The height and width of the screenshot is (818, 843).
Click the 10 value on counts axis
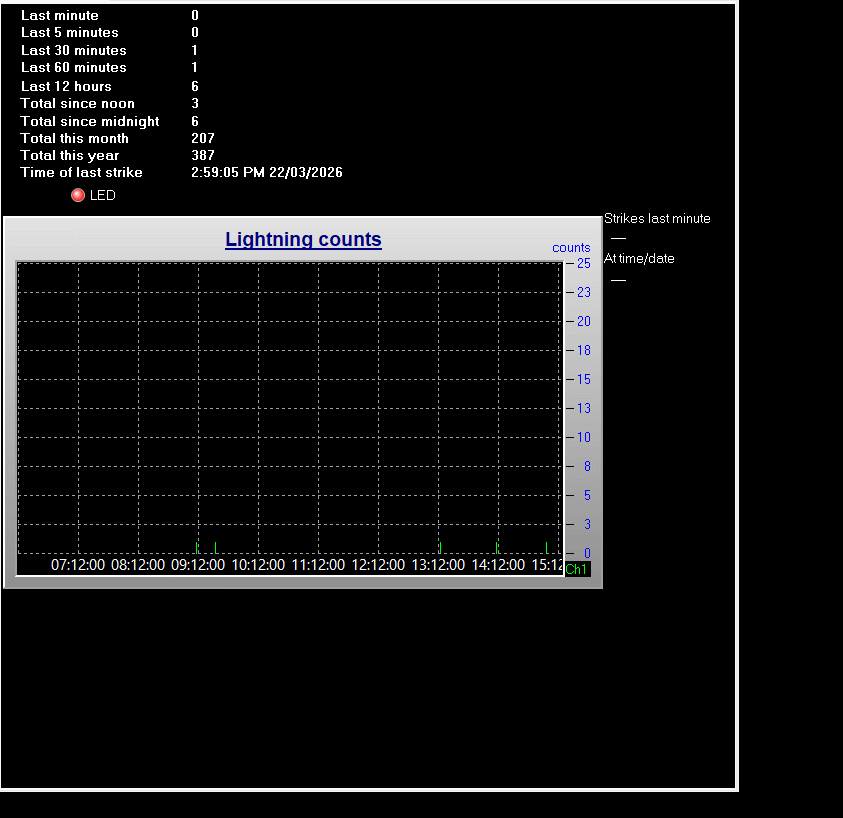pos(583,437)
